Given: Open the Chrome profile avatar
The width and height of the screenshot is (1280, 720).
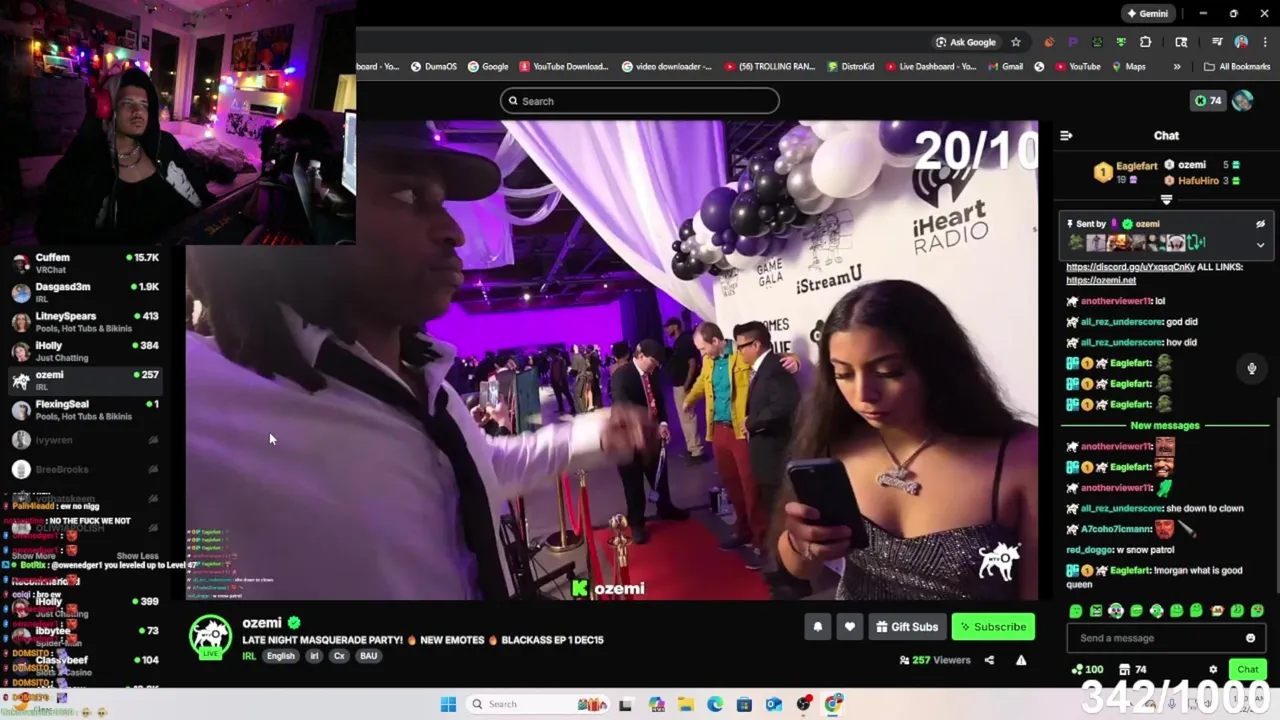Looking at the screenshot, I should click(x=1241, y=42).
